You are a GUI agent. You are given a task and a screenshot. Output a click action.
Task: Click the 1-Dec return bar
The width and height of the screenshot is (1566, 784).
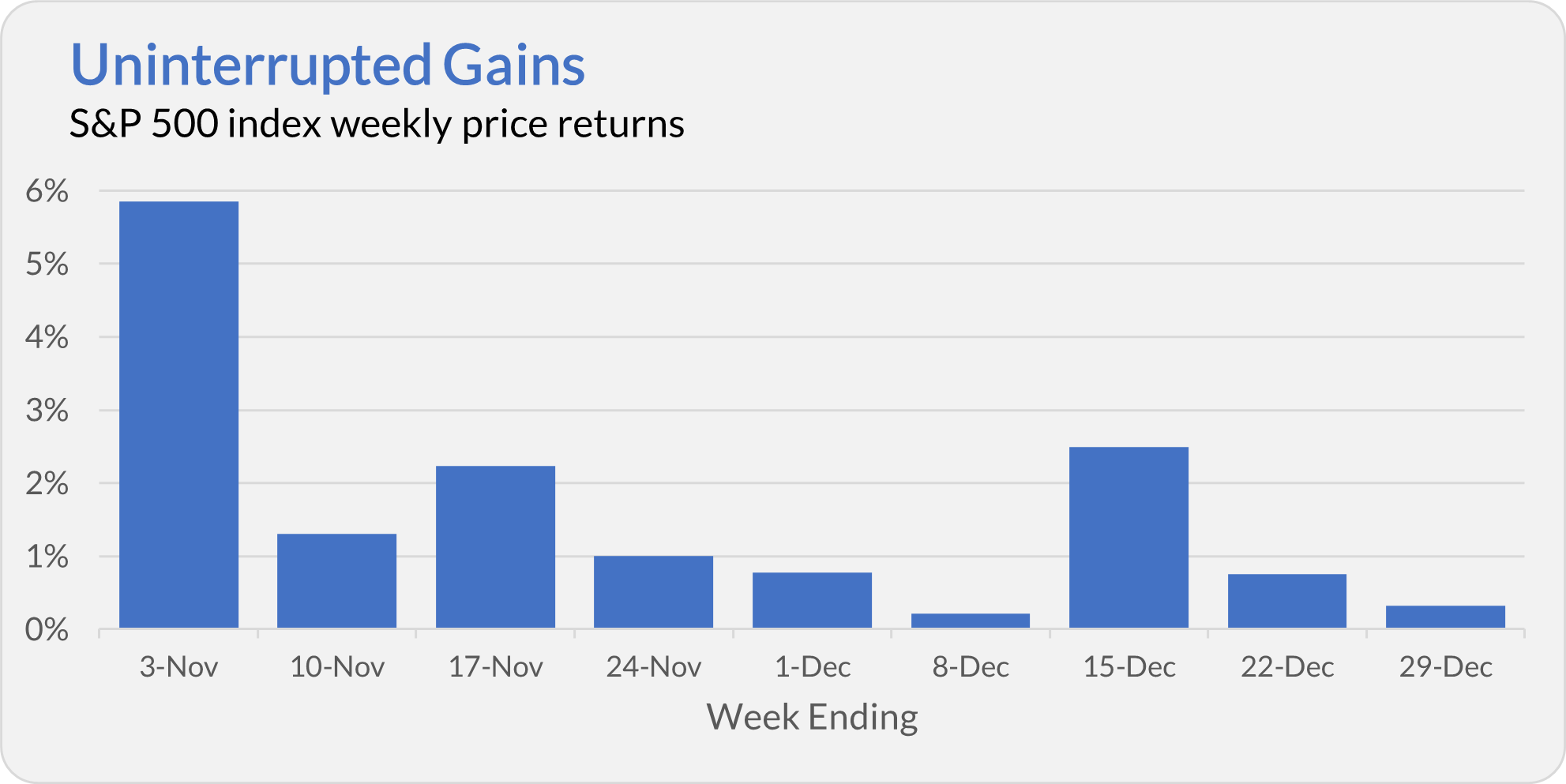click(812, 601)
